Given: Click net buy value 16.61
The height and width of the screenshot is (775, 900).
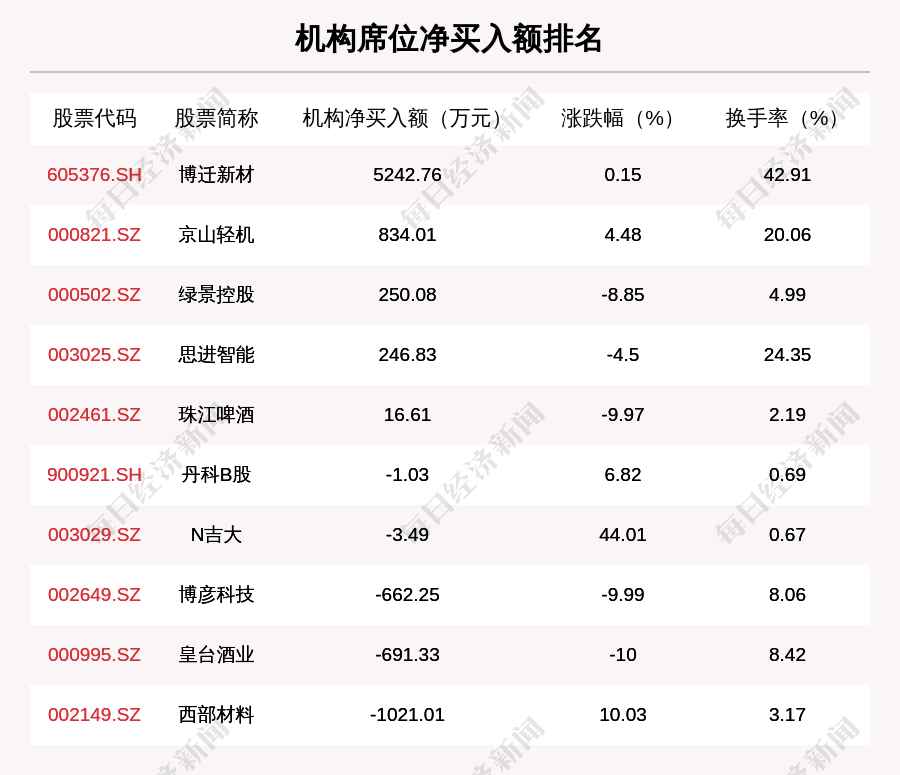Looking at the screenshot, I should (x=408, y=414).
